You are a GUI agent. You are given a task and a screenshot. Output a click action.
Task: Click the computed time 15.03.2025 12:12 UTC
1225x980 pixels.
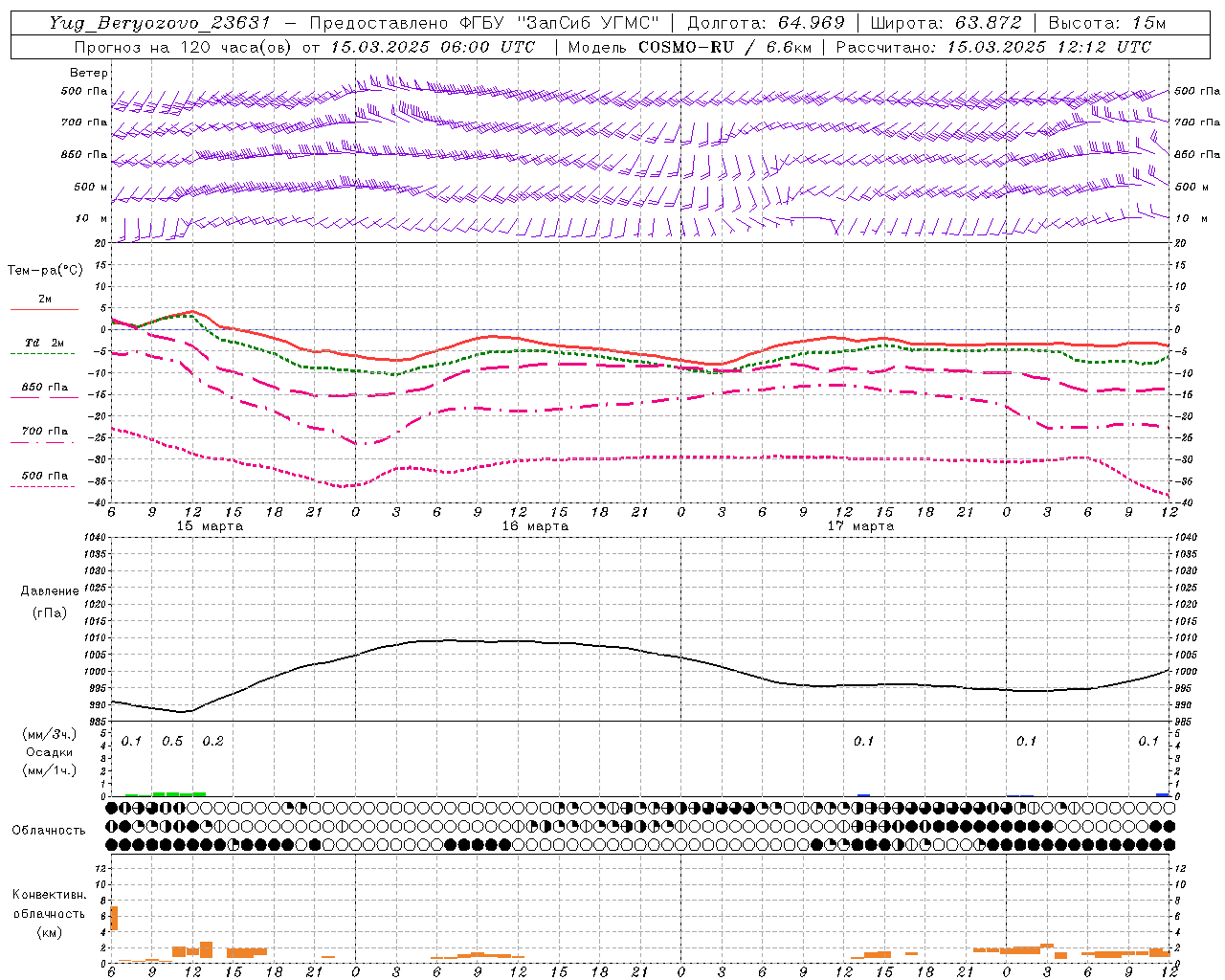1049,47
